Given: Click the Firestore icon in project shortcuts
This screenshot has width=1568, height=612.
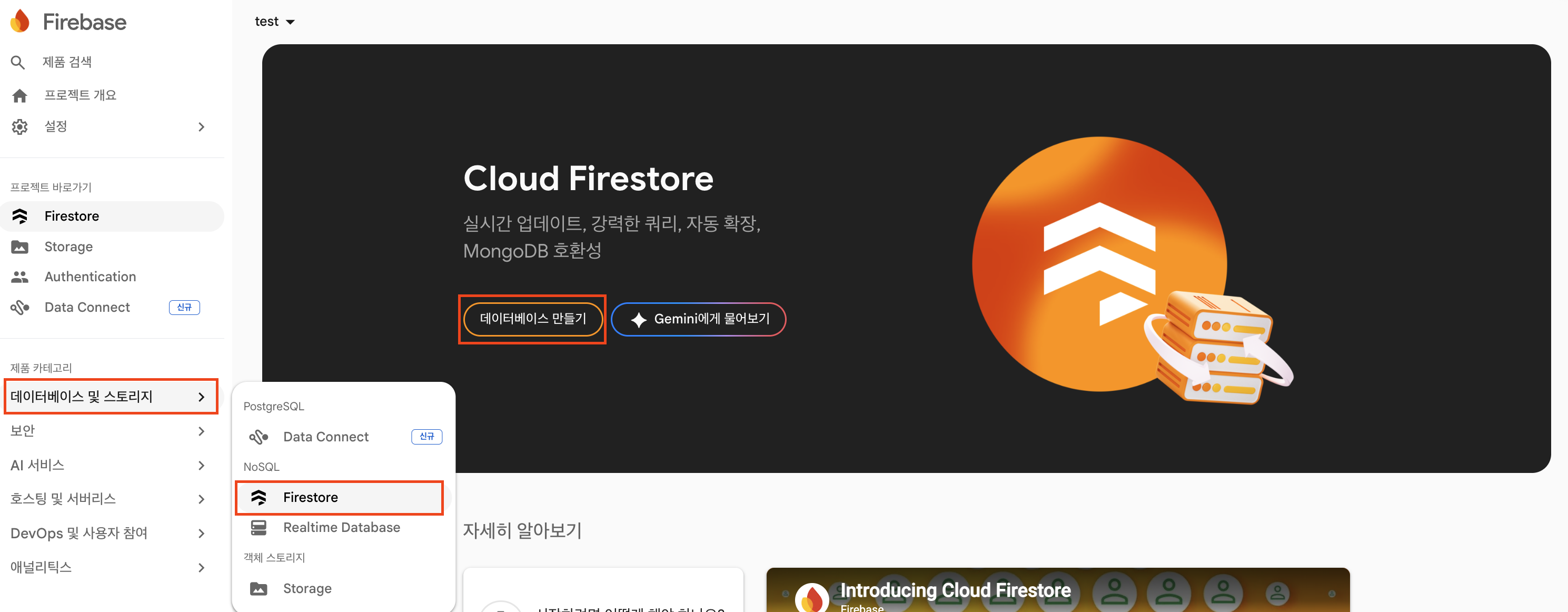Looking at the screenshot, I should coord(20,216).
